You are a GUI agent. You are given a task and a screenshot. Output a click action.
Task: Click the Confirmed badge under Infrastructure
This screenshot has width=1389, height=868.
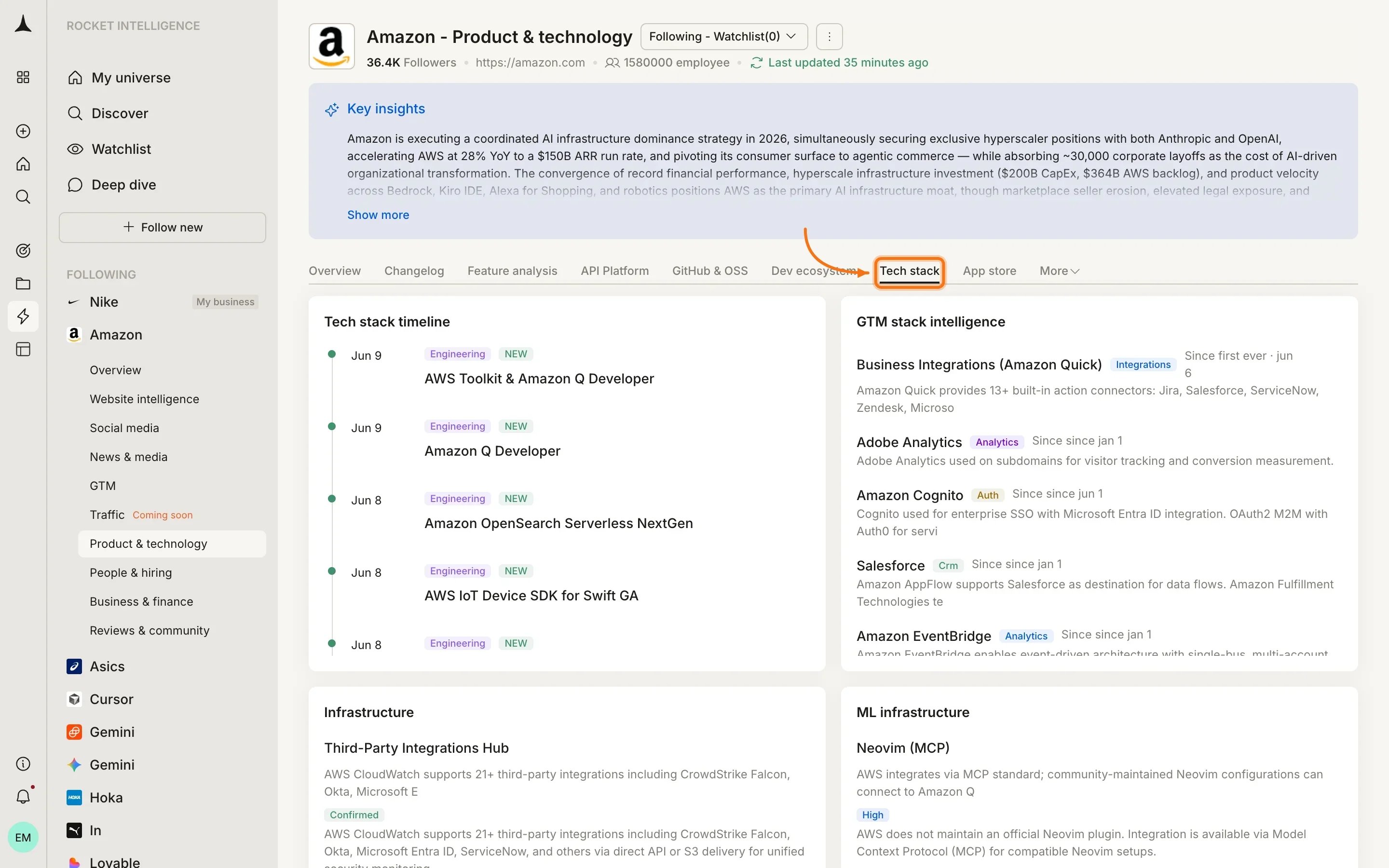click(354, 814)
